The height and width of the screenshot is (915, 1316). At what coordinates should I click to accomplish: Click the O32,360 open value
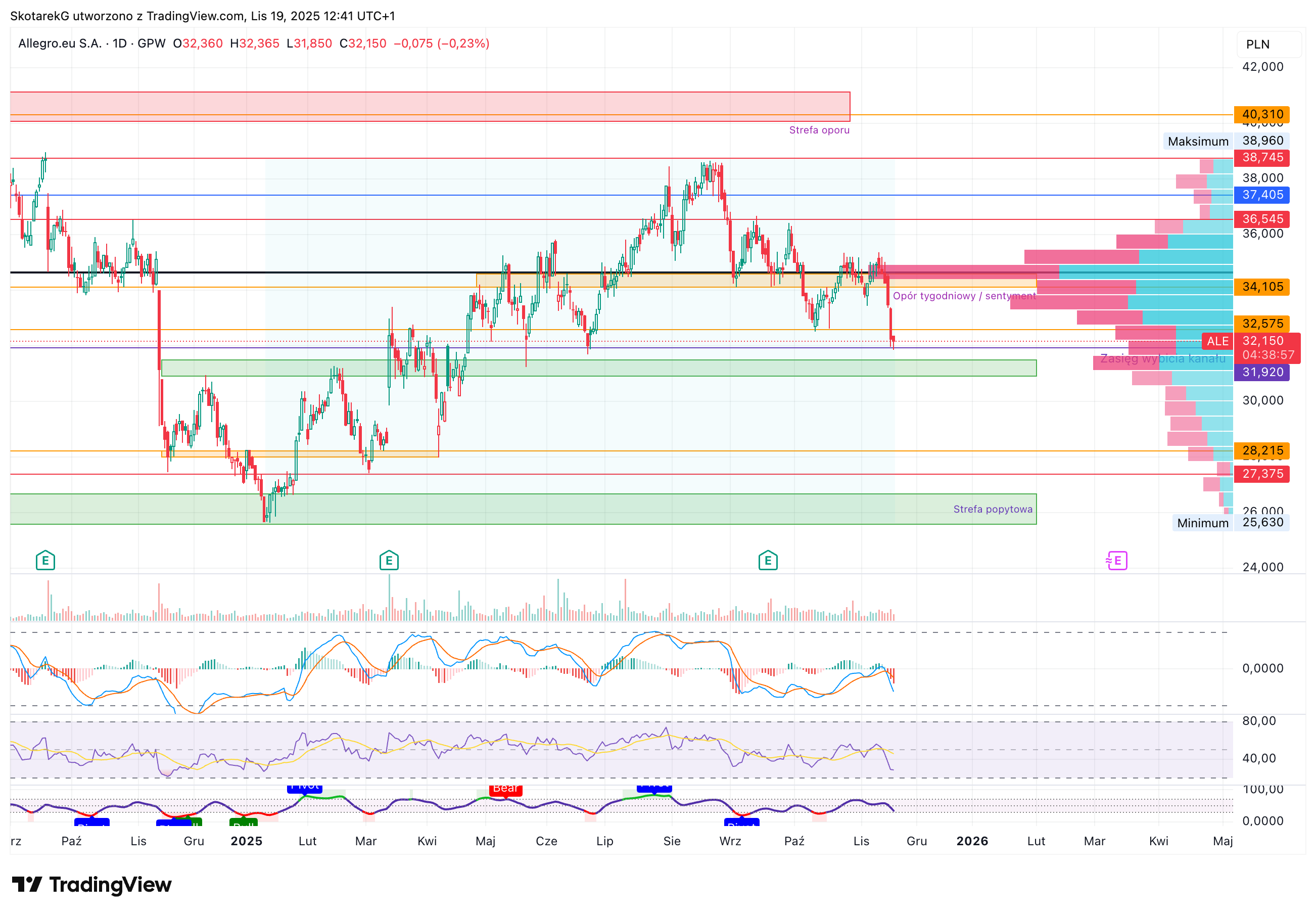[x=198, y=43]
